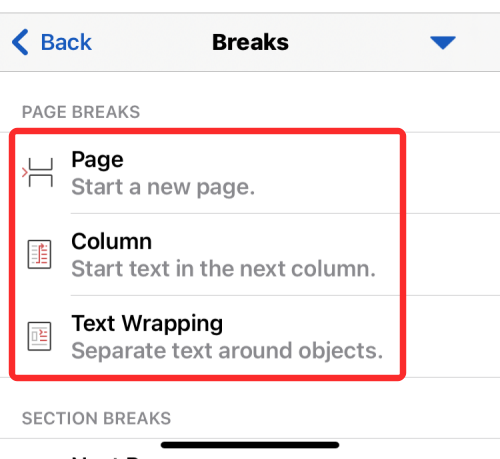
Task: Tap 'Start a new page.' description
Action: pos(163,187)
